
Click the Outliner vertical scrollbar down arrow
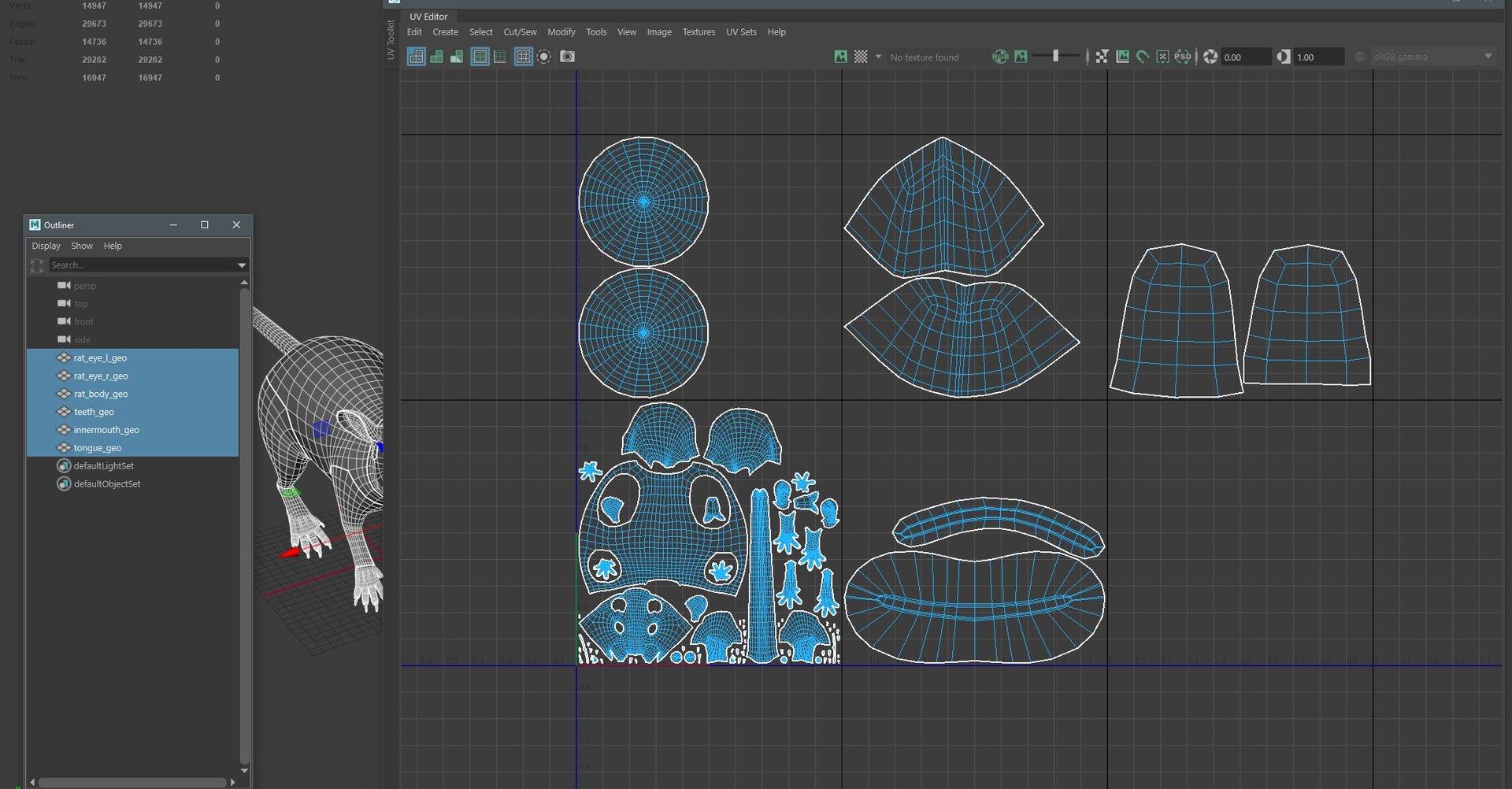tap(244, 770)
